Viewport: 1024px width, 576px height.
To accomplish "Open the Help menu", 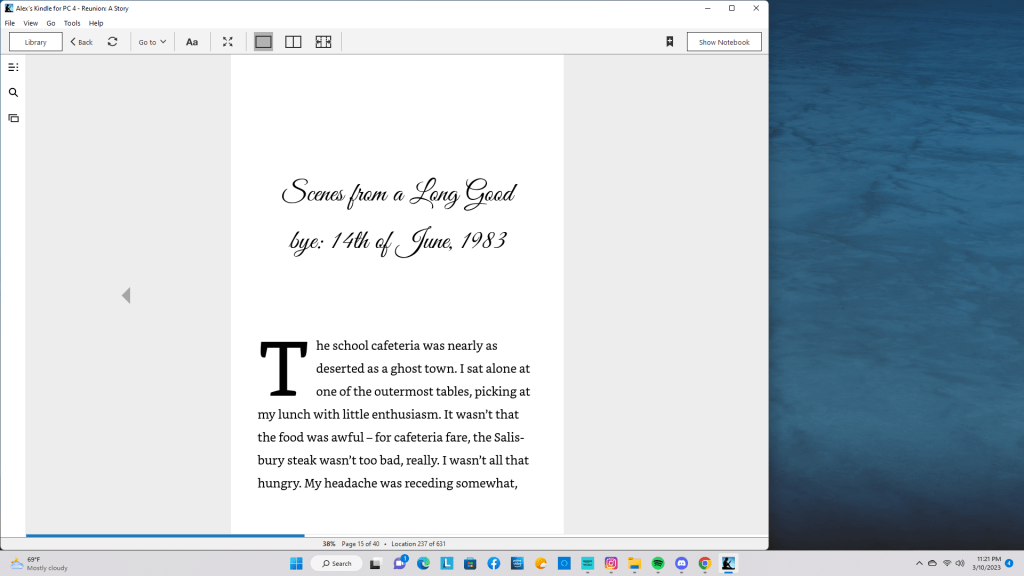I will tap(96, 23).
